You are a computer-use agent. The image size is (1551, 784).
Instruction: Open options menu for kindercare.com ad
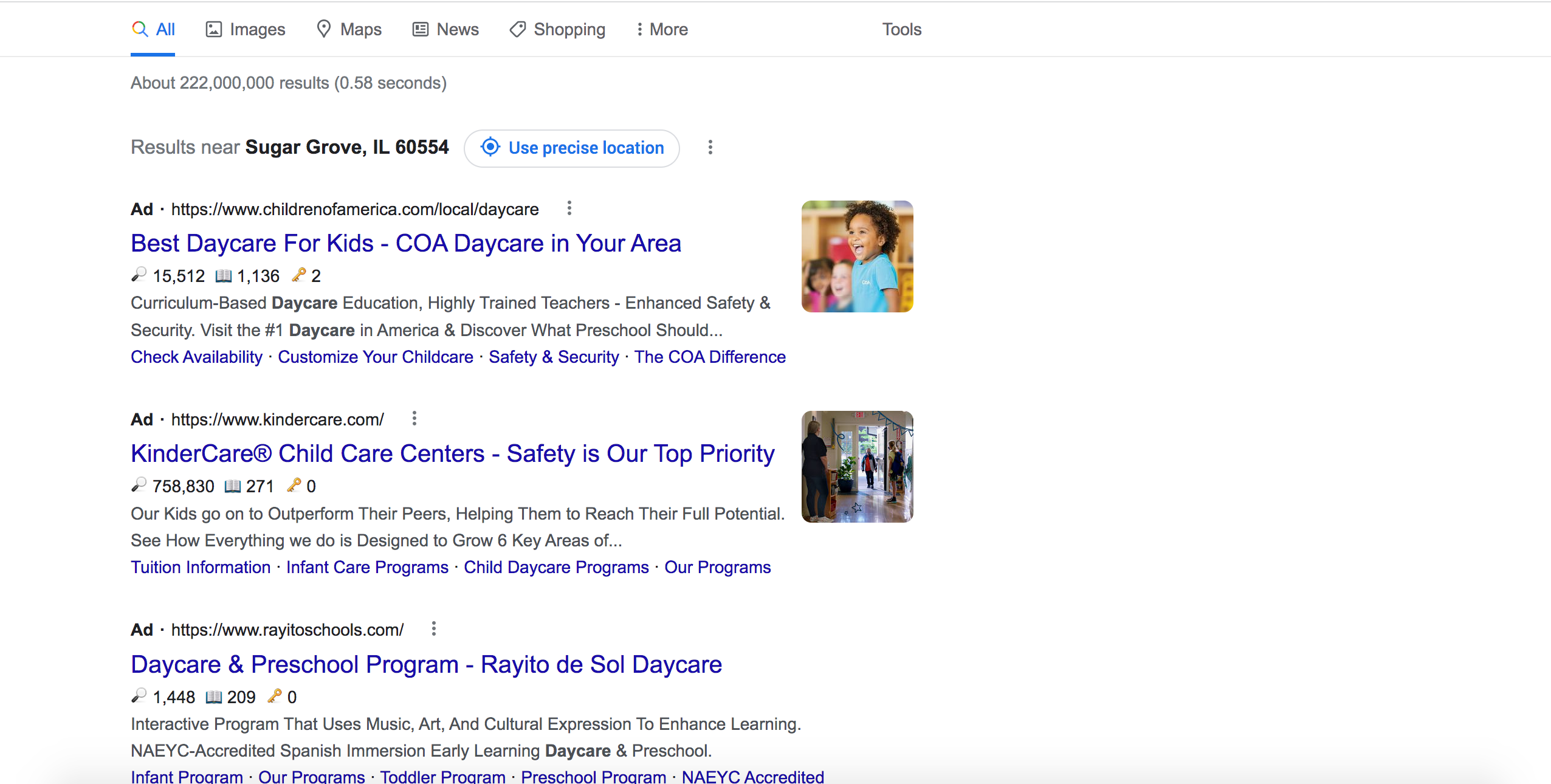click(414, 418)
